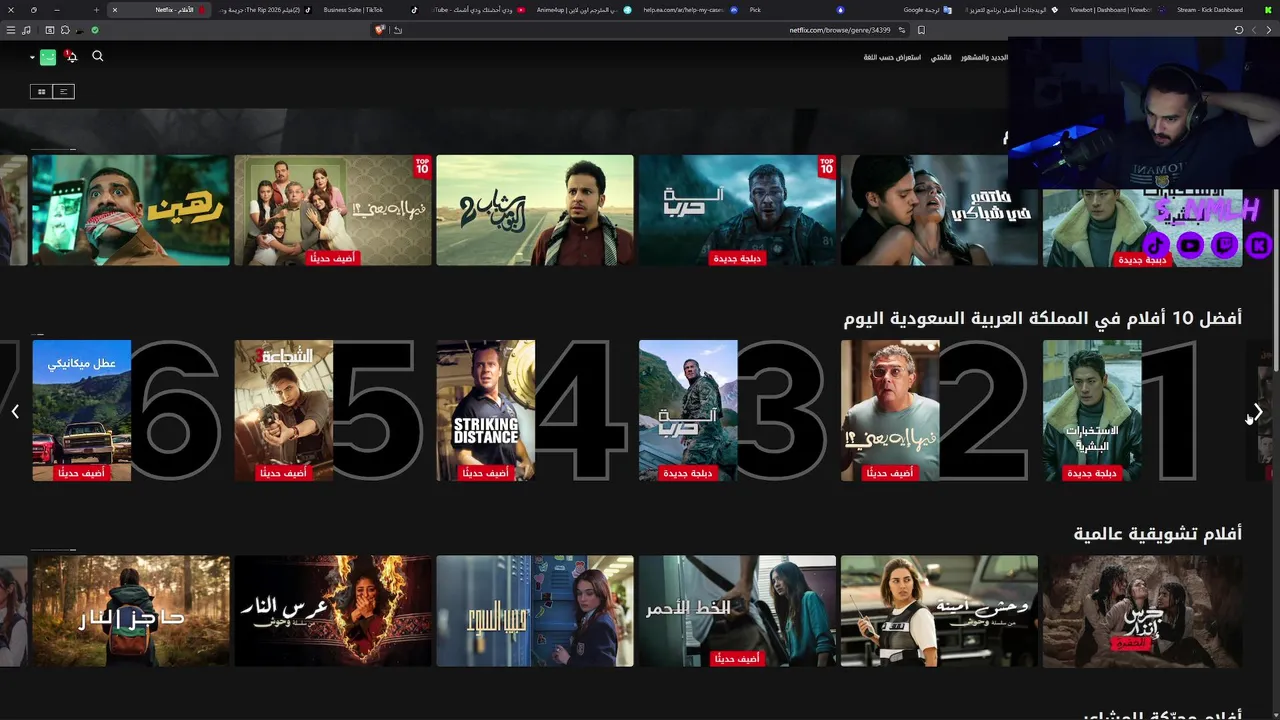Image resolution: width=1280 pixels, height=720 pixels.
Task: Close the Netflix tab
Action: pos(115,10)
